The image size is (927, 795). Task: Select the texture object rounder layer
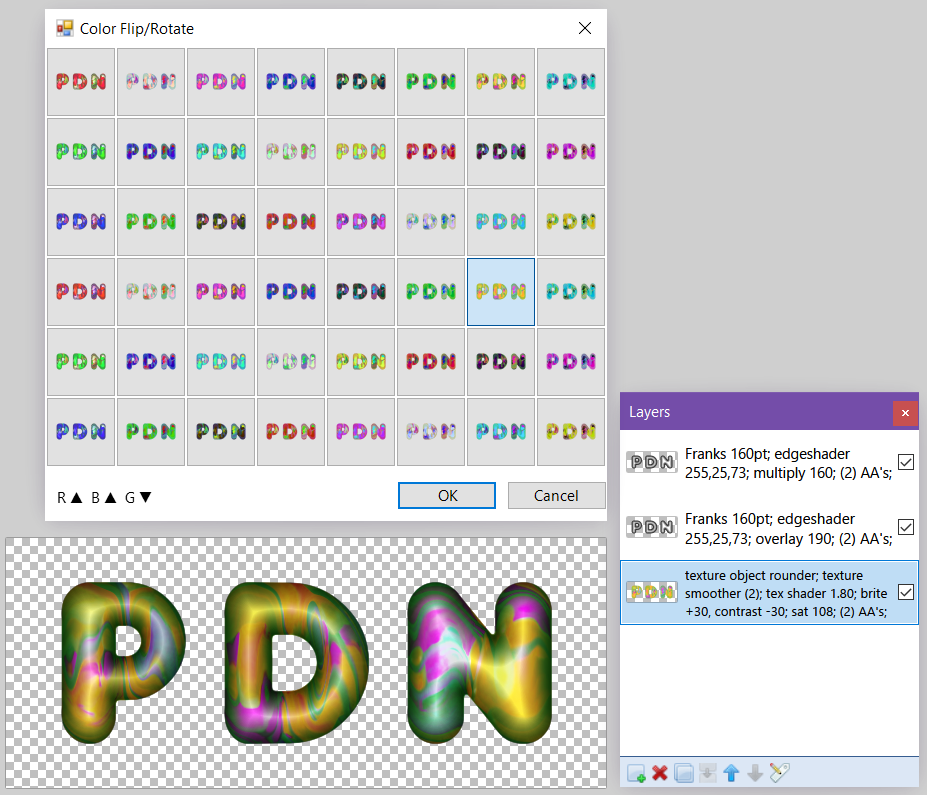(x=770, y=592)
